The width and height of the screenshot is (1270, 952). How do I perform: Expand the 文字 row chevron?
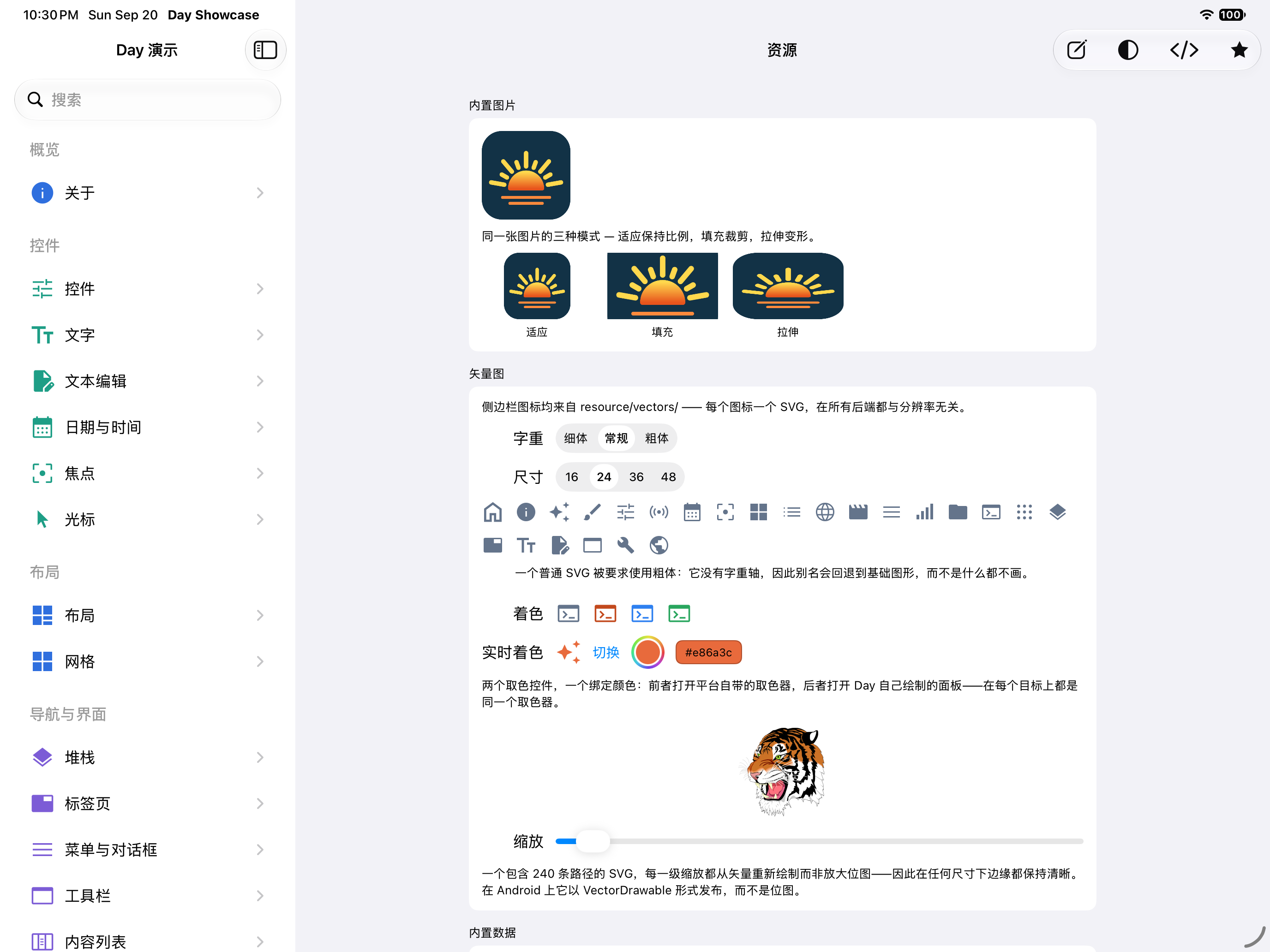pos(260,335)
